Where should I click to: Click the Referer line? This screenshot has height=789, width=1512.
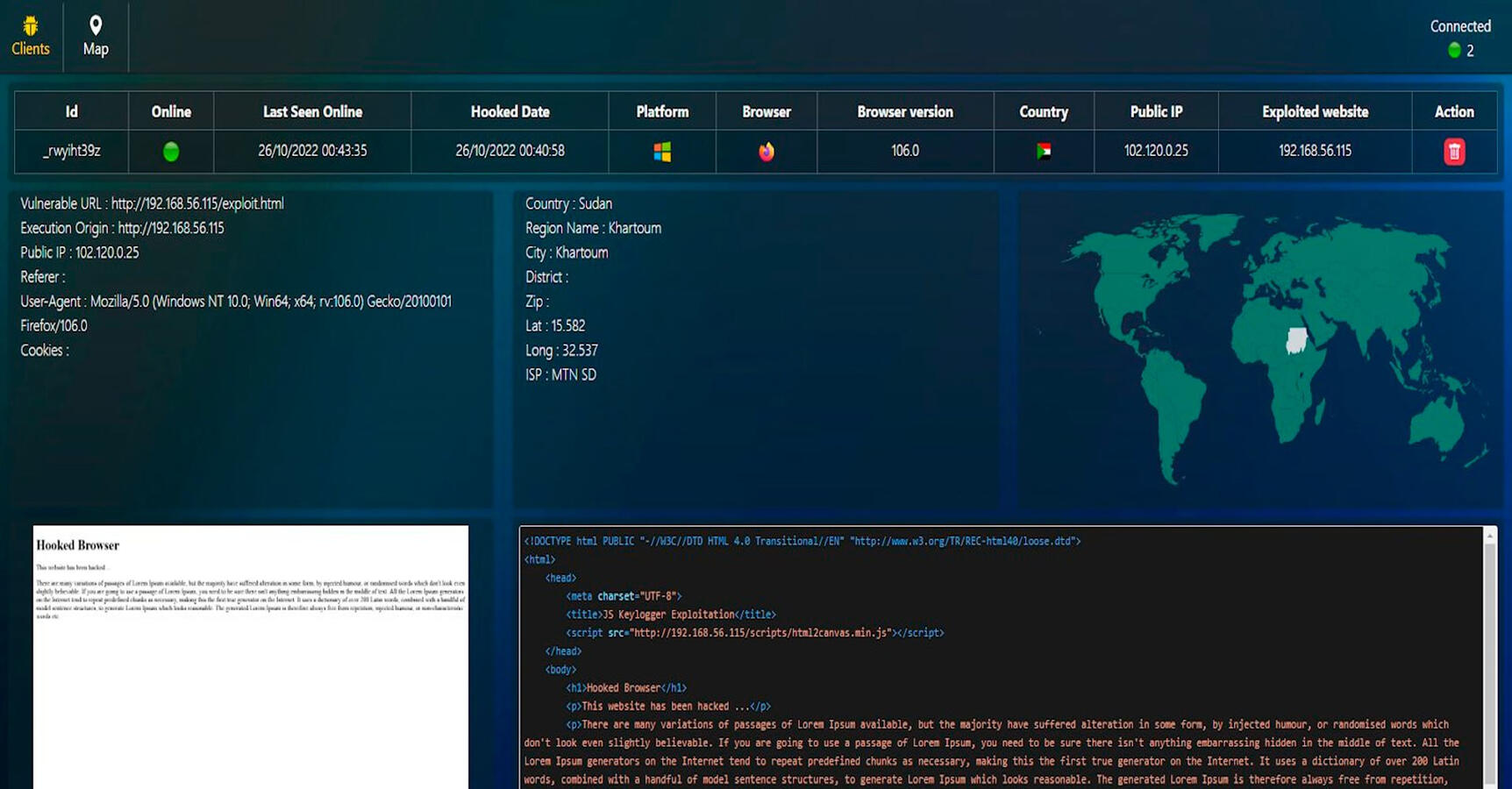click(x=43, y=277)
